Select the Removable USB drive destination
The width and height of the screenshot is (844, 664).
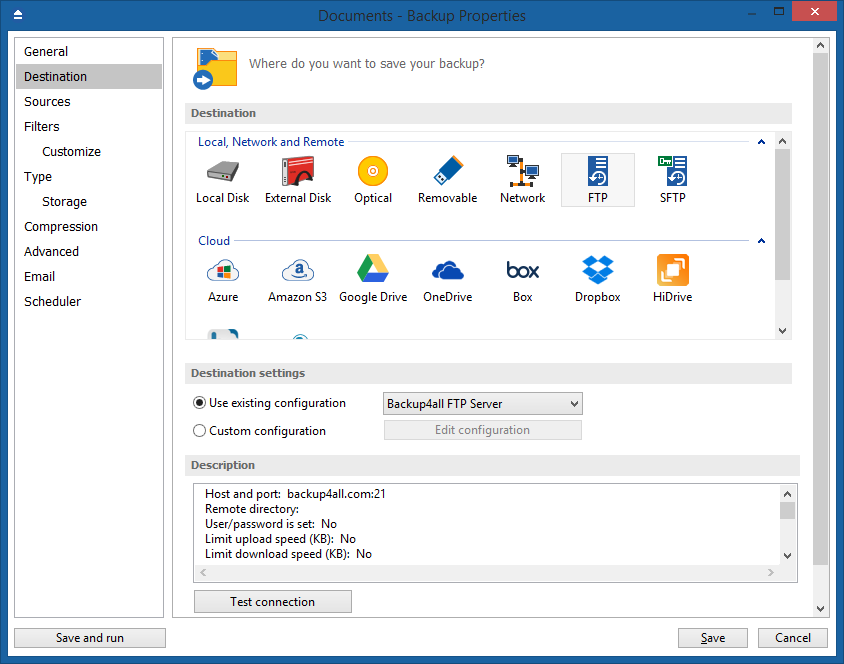[447, 180]
